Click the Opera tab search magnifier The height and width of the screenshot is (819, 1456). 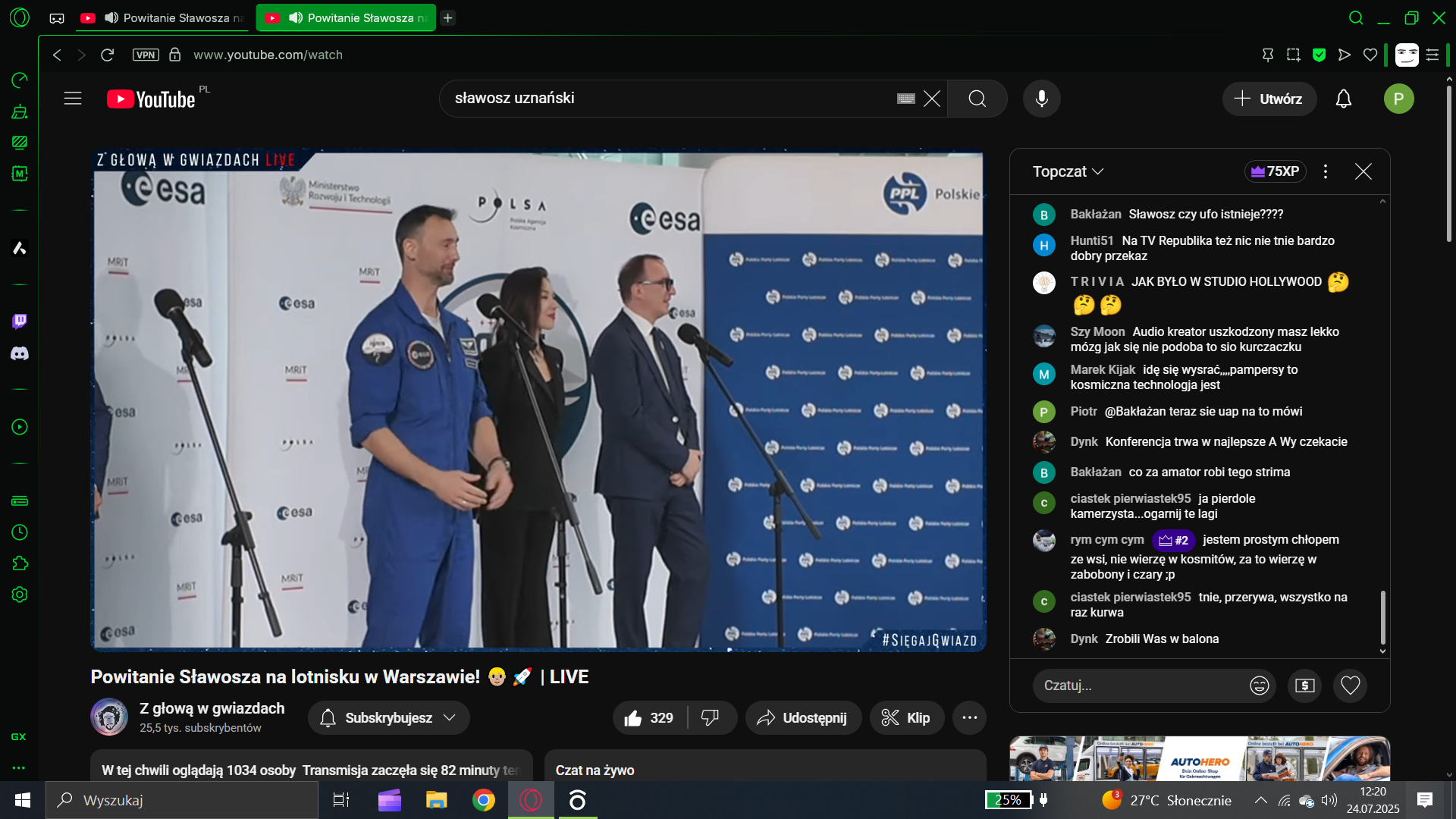pyautogui.click(x=1357, y=17)
